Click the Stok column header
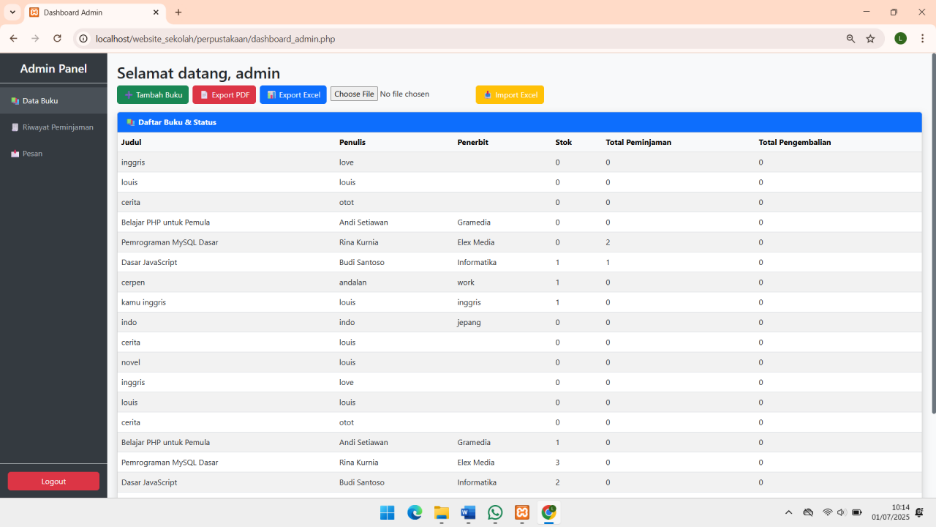Screen dimensions: 936x527 coord(564,142)
